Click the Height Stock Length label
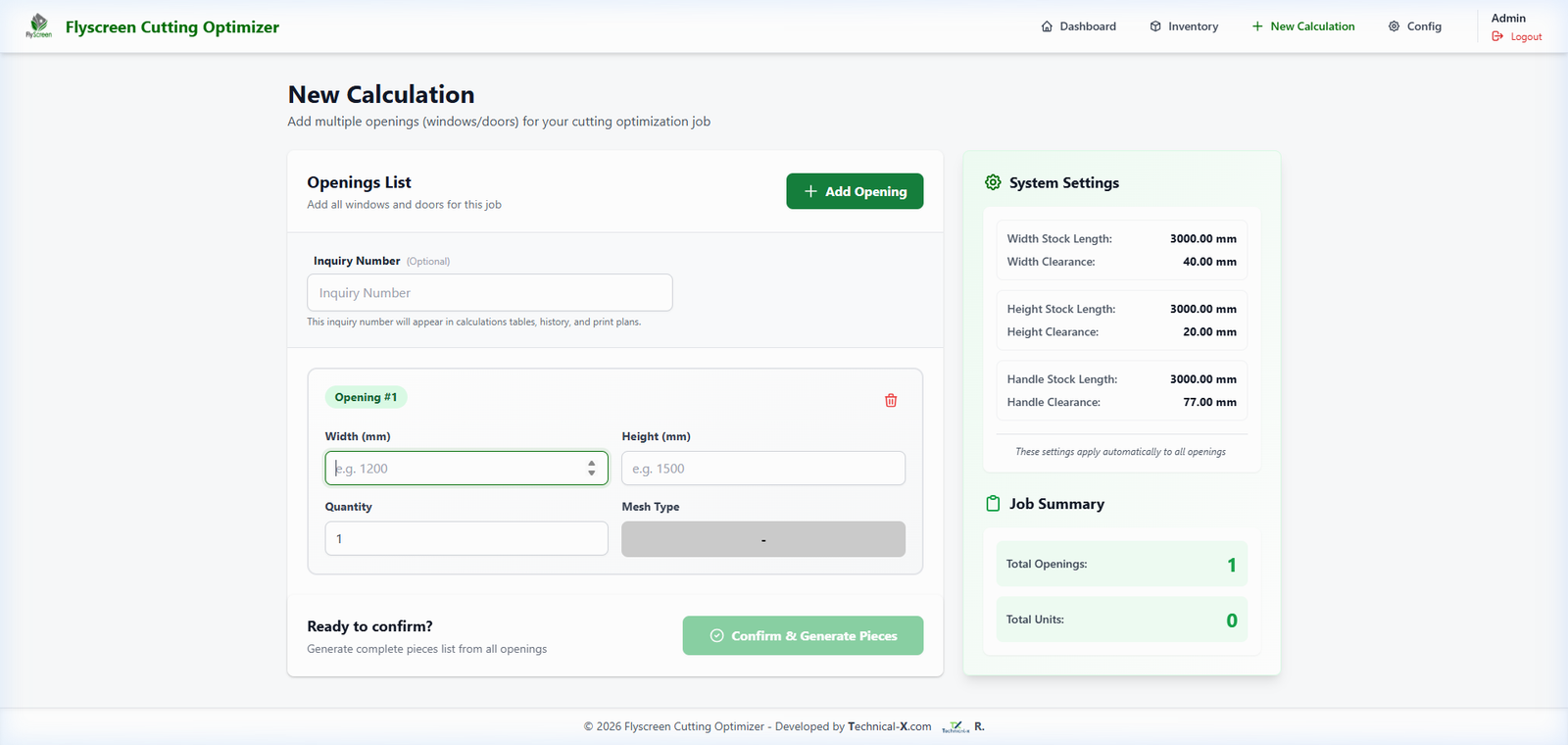The width and height of the screenshot is (1568, 745). pos(1061,309)
